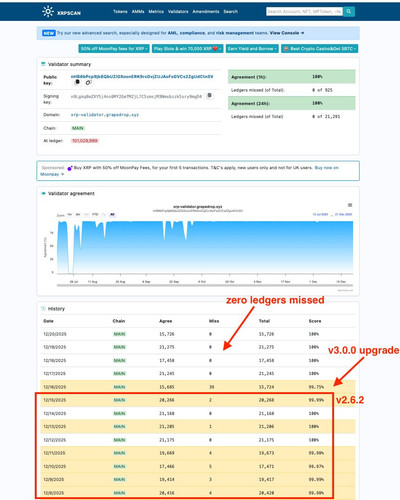
Task: Click the MAIN badge in the 12/19/2025 row
Action: pos(120,347)
